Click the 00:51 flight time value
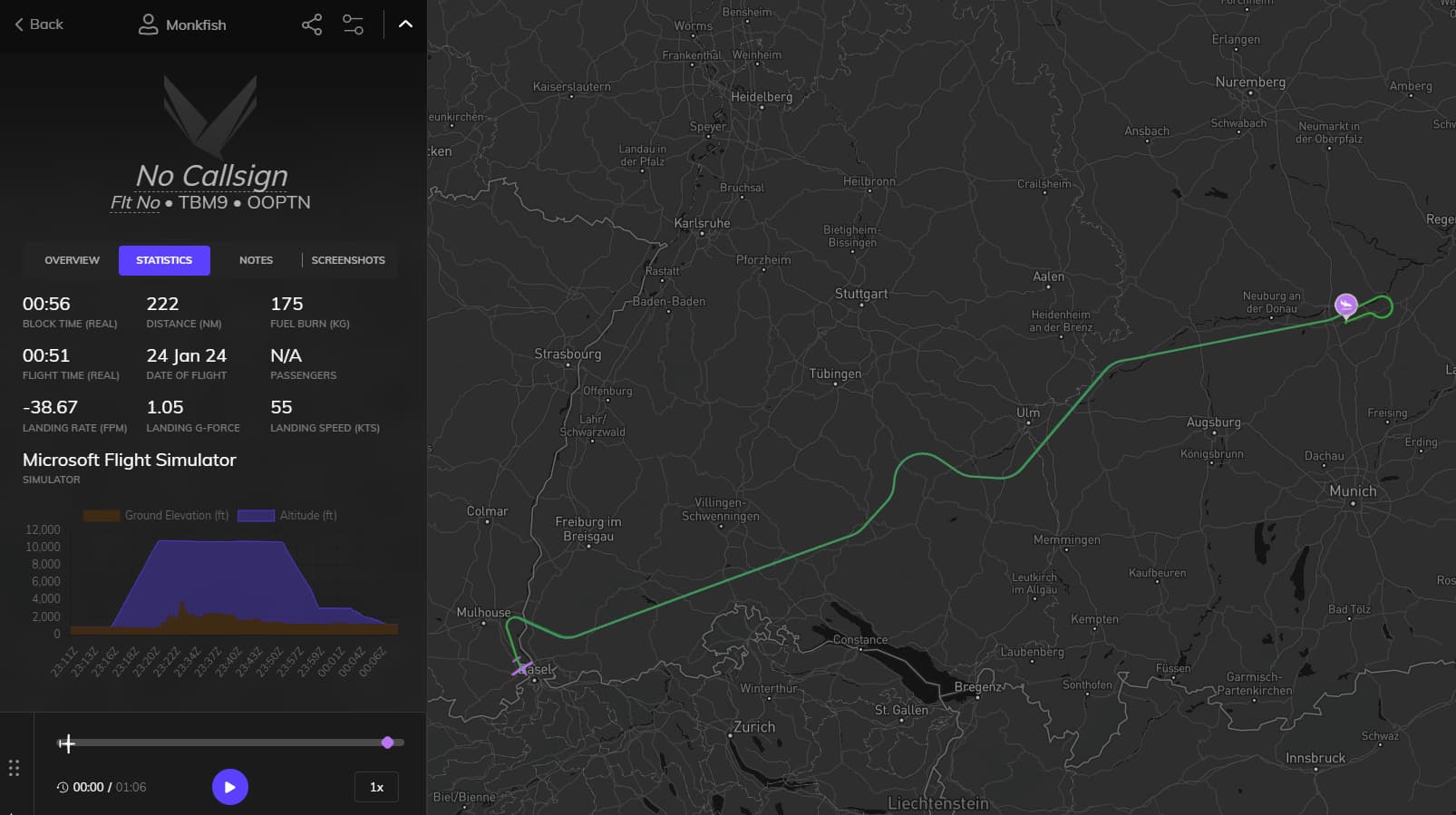Screen dimensions: 1456x815 point(46,355)
